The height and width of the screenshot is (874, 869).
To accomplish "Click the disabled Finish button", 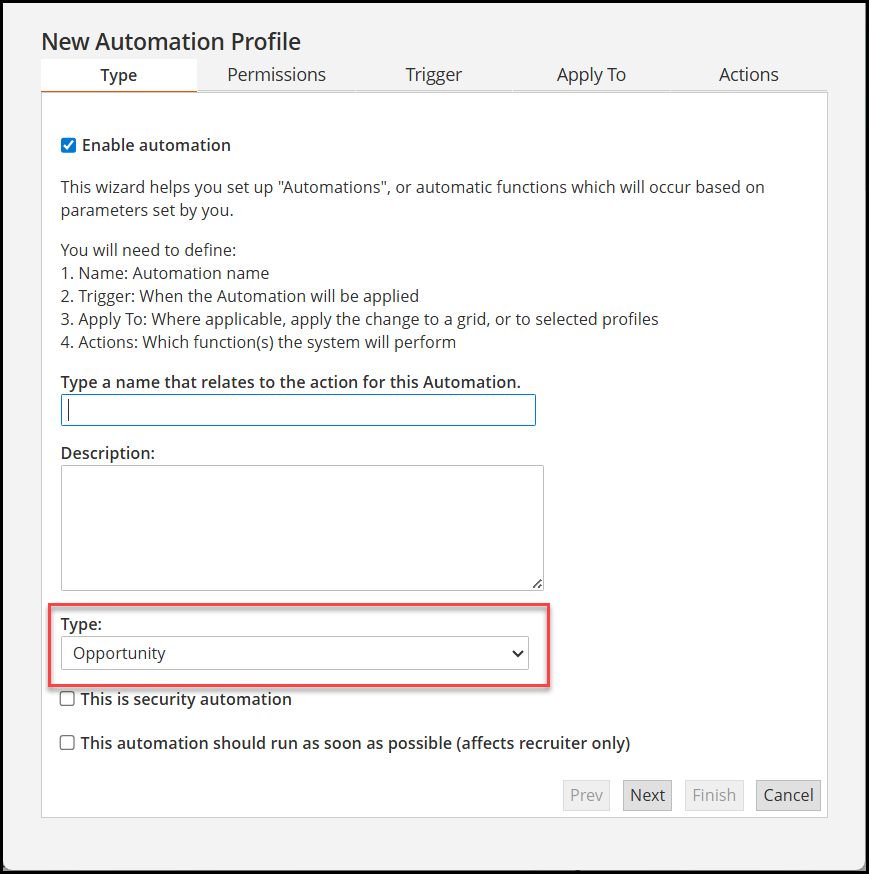I will pos(714,795).
